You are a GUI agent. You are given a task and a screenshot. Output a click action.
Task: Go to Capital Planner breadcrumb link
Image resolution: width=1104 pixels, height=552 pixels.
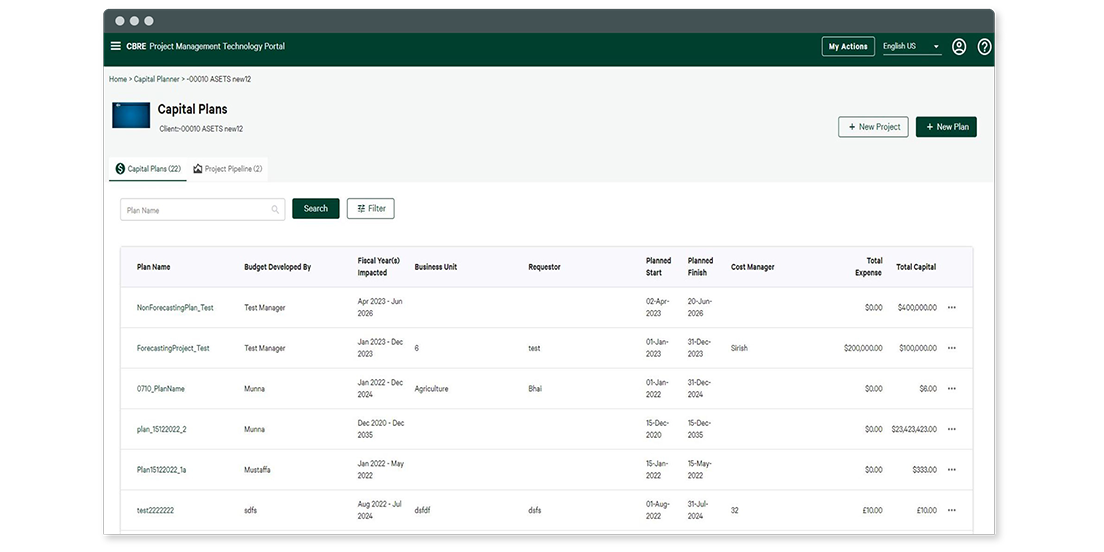[x=156, y=79]
